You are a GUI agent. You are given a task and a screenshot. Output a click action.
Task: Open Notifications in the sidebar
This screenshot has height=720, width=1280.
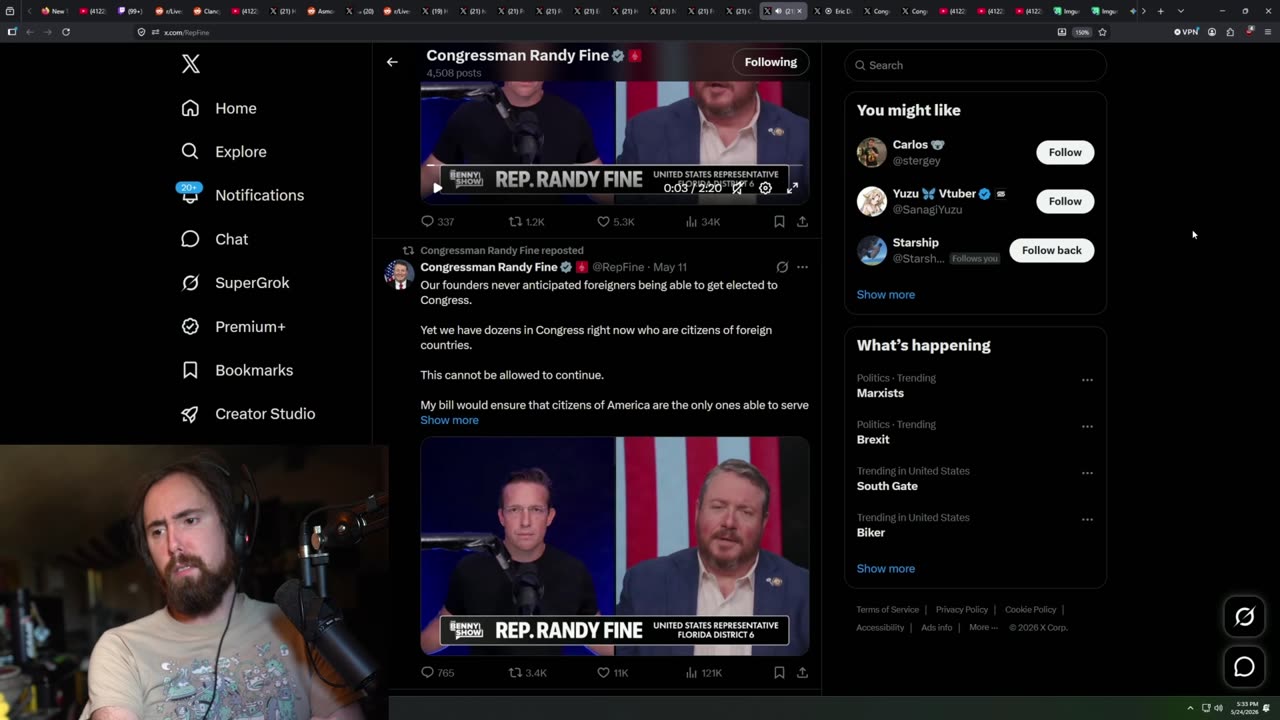click(x=241, y=195)
